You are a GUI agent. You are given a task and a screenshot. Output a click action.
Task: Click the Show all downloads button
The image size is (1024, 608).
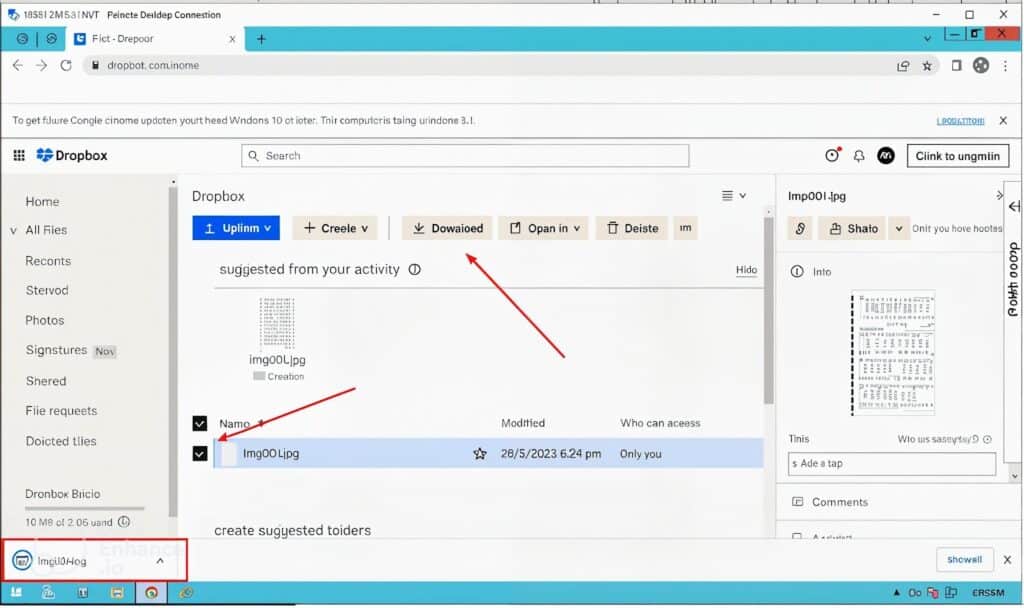(x=965, y=560)
